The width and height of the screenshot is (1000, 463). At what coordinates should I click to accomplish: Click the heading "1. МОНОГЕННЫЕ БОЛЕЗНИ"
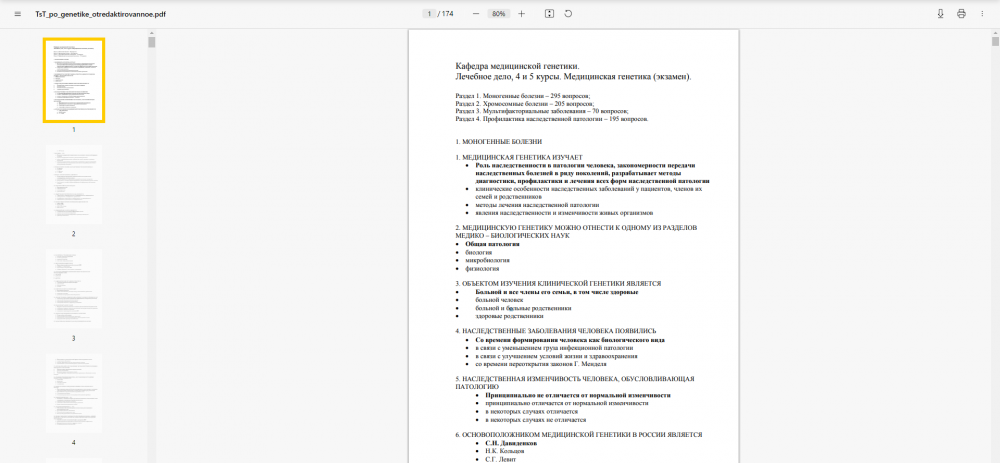click(x=499, y=142)
